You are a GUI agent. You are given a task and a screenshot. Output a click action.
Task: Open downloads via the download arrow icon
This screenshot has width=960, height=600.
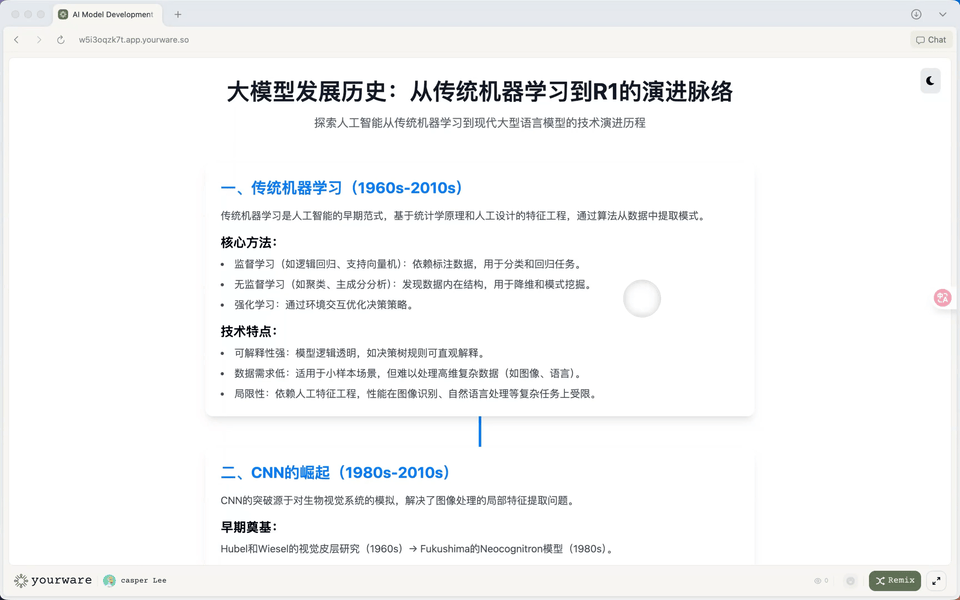coord(916,14)
